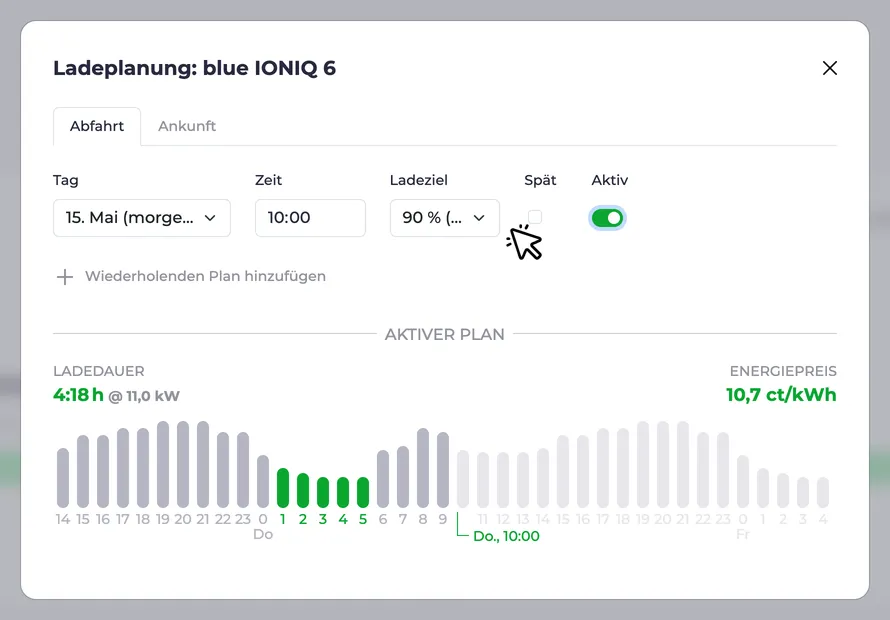The height and width of the screenshot is (620, 890).
Task: Click the green hour label 4
Action: pyautogui.click(x=343, y=519)
